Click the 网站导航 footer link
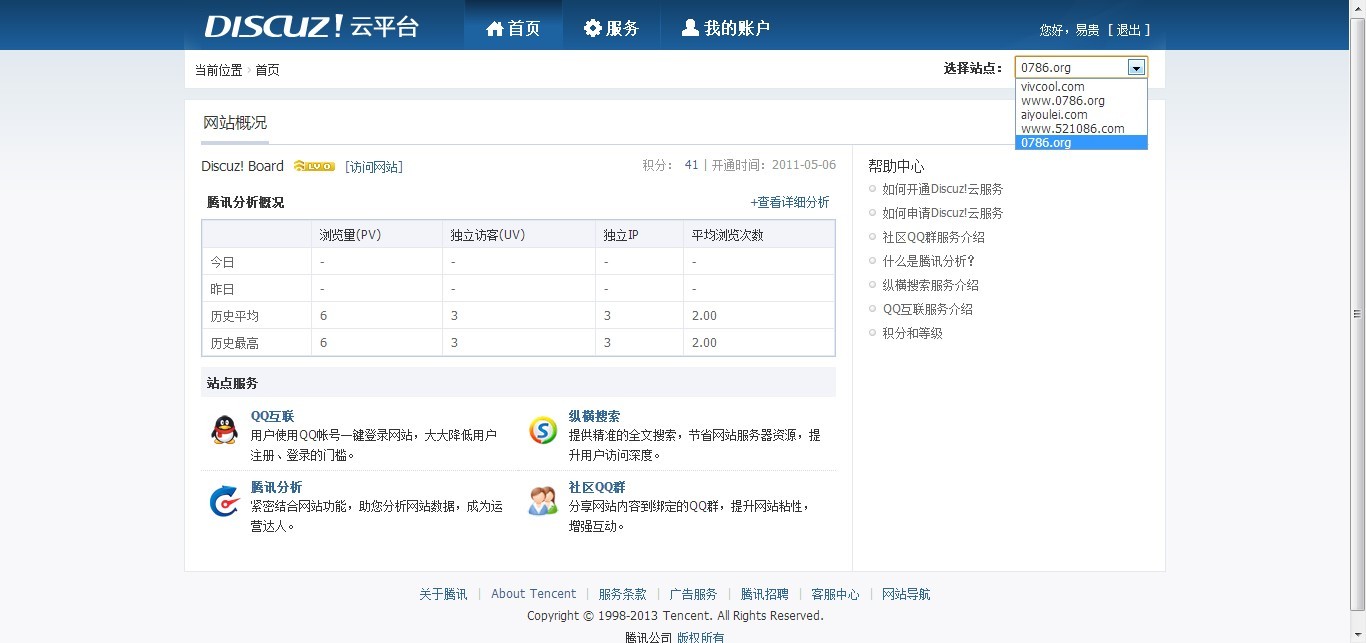The width and height of the screenshot is (1366, 643). tap(906, 594)
